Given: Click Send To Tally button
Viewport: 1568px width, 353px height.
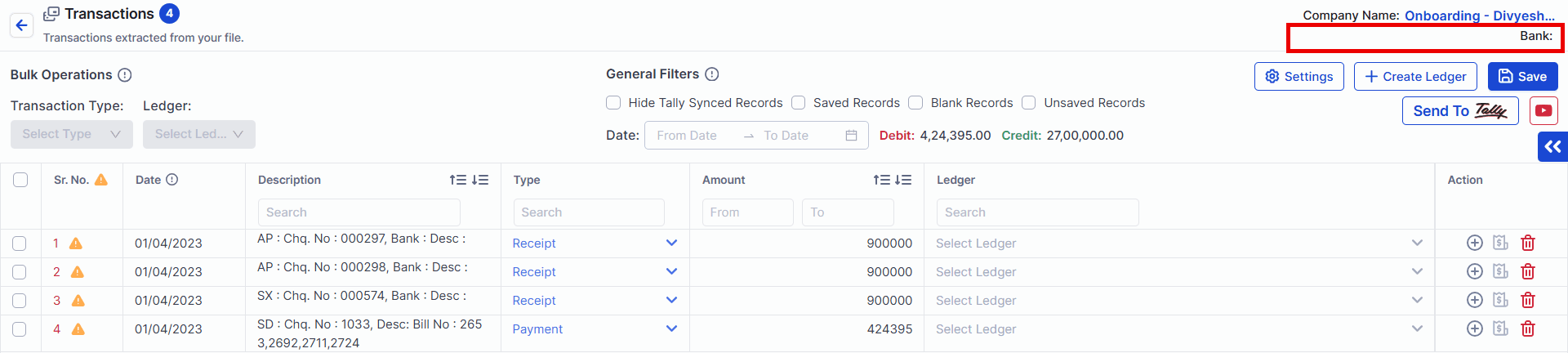Looking at the screenshot, I should click(1461, 110).
